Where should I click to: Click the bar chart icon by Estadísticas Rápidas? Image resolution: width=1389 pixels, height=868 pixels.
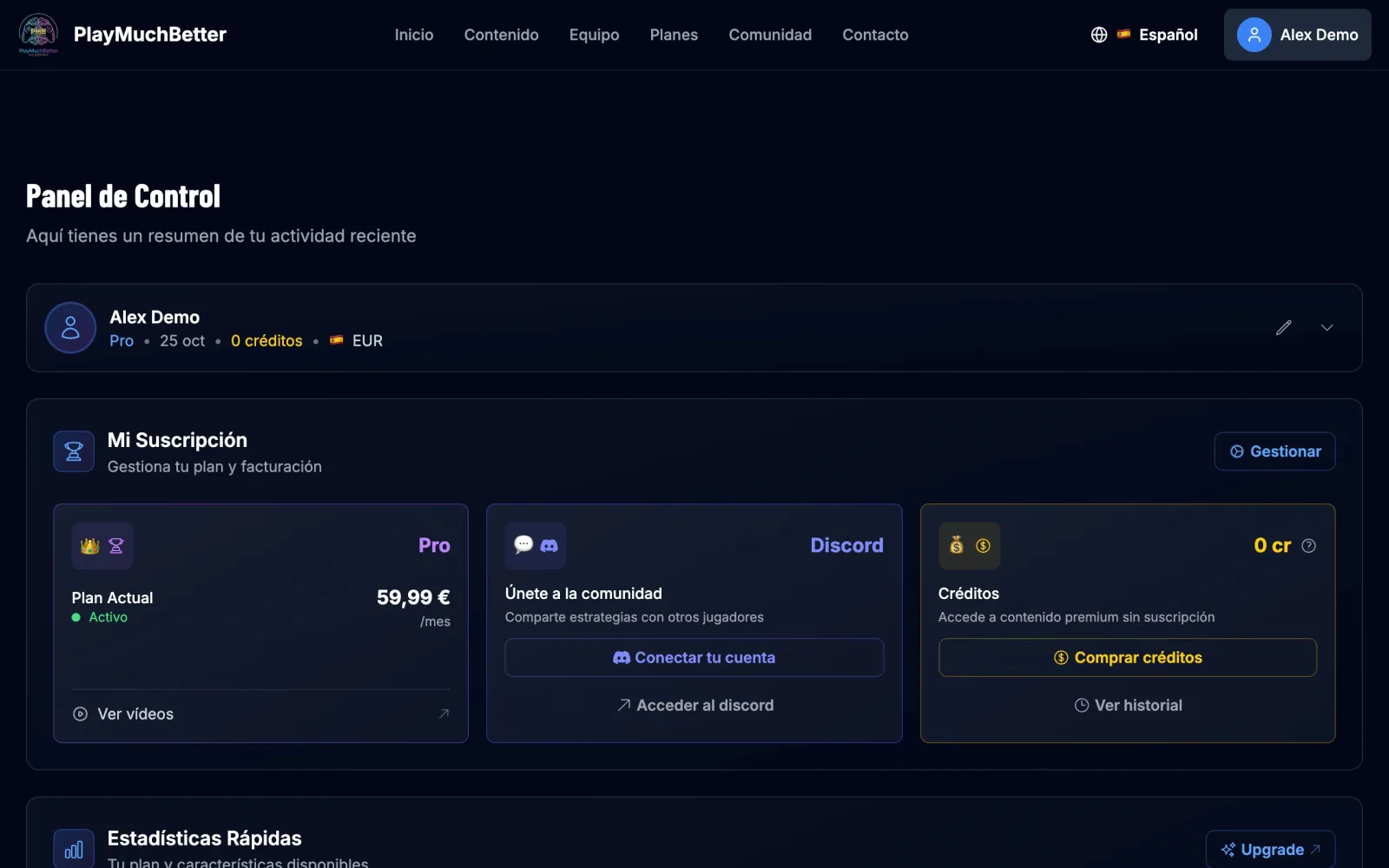(74, 849)
